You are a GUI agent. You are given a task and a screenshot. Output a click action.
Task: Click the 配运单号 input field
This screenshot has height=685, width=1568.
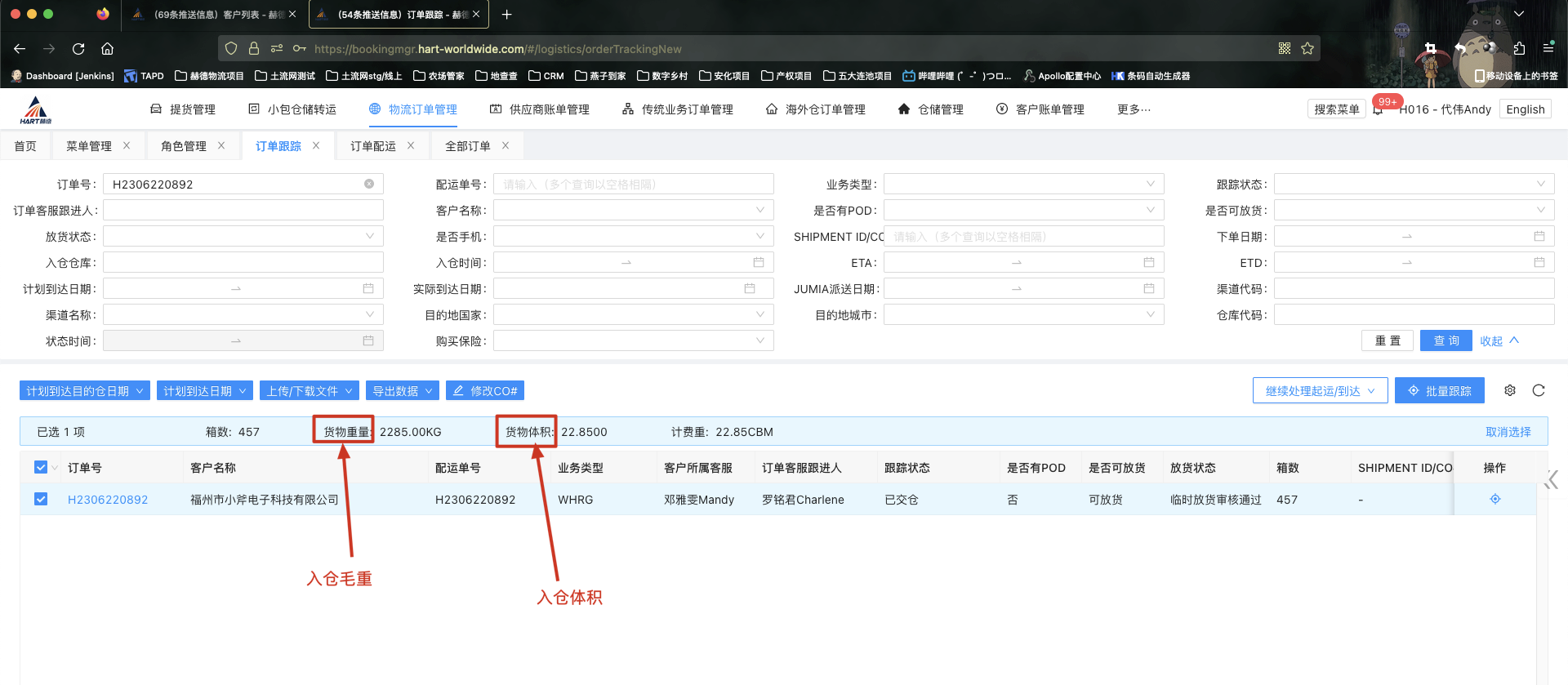633,185
